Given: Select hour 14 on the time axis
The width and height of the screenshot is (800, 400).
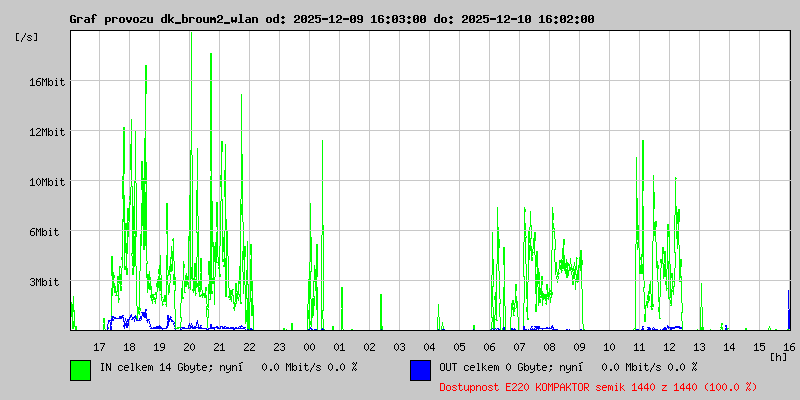Looking at the screenshot, I should click(729, 346).
